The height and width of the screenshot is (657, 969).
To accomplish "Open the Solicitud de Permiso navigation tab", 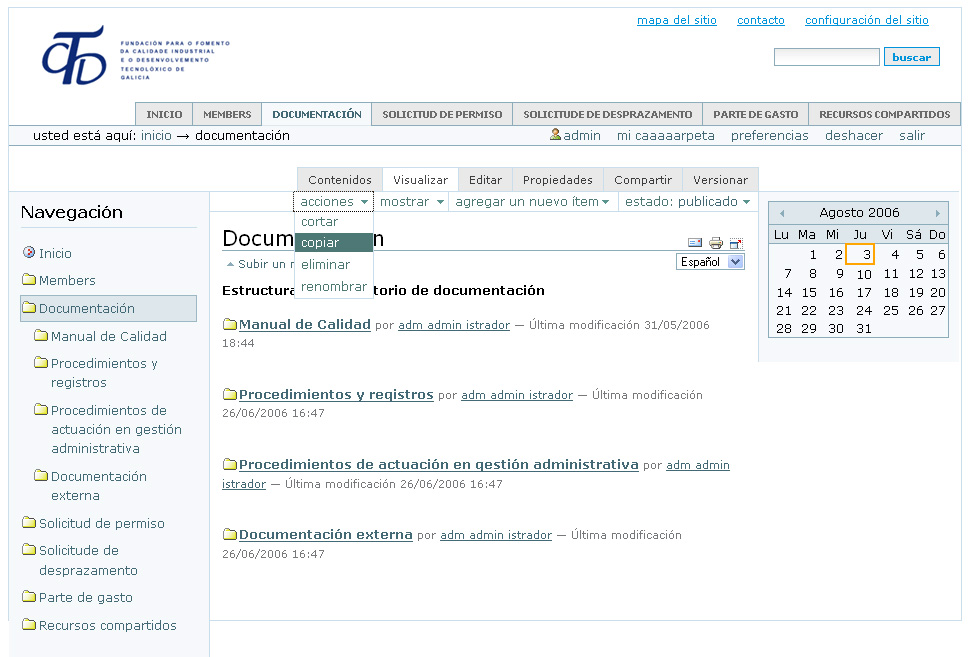I will pyautogui.click(x=441, y=114).
